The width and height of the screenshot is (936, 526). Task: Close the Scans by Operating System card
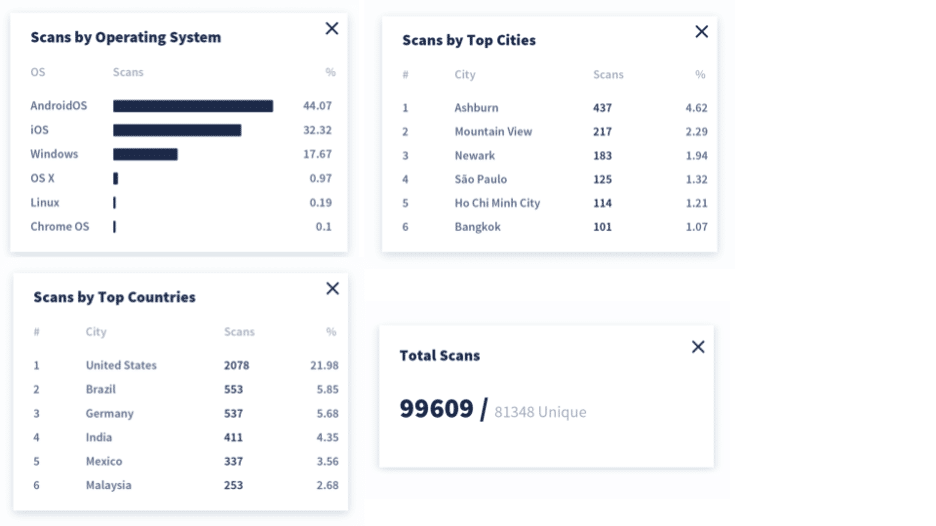(x=332, y=29)
